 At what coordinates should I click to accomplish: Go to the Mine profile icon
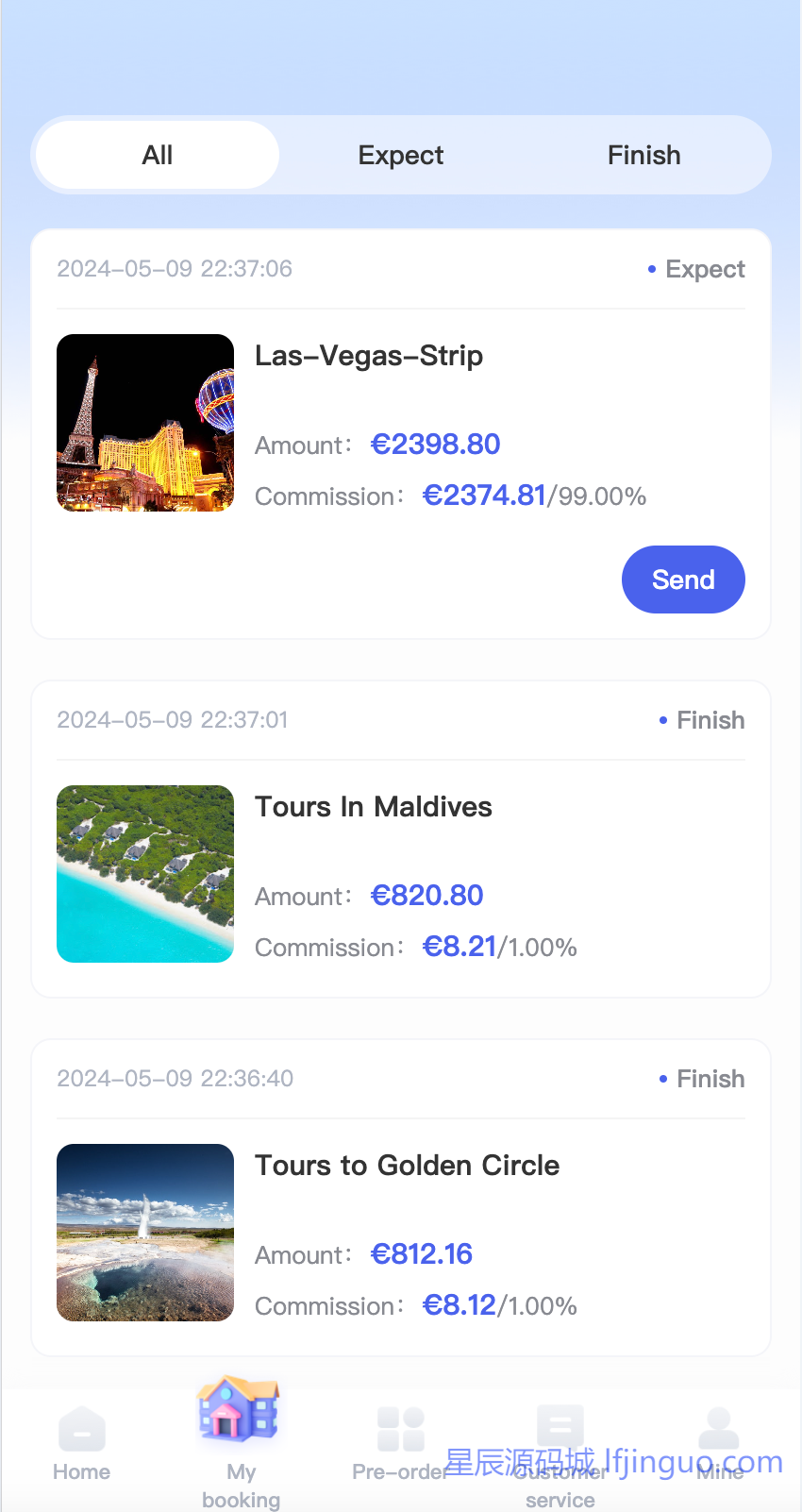click(719, 1429)
